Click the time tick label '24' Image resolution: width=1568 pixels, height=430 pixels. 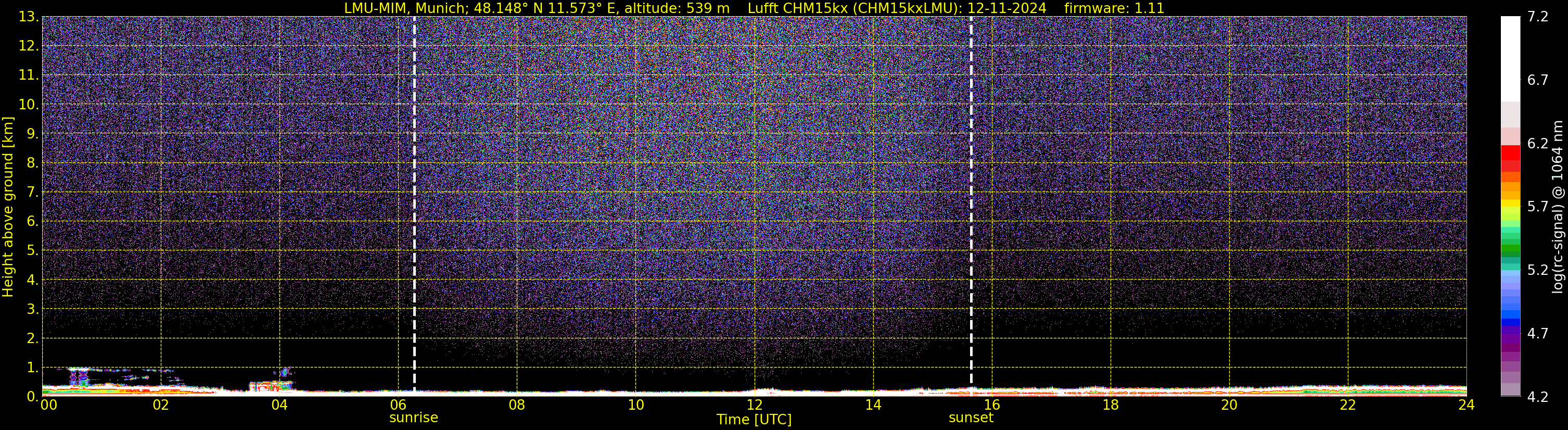click(1467, 405)
